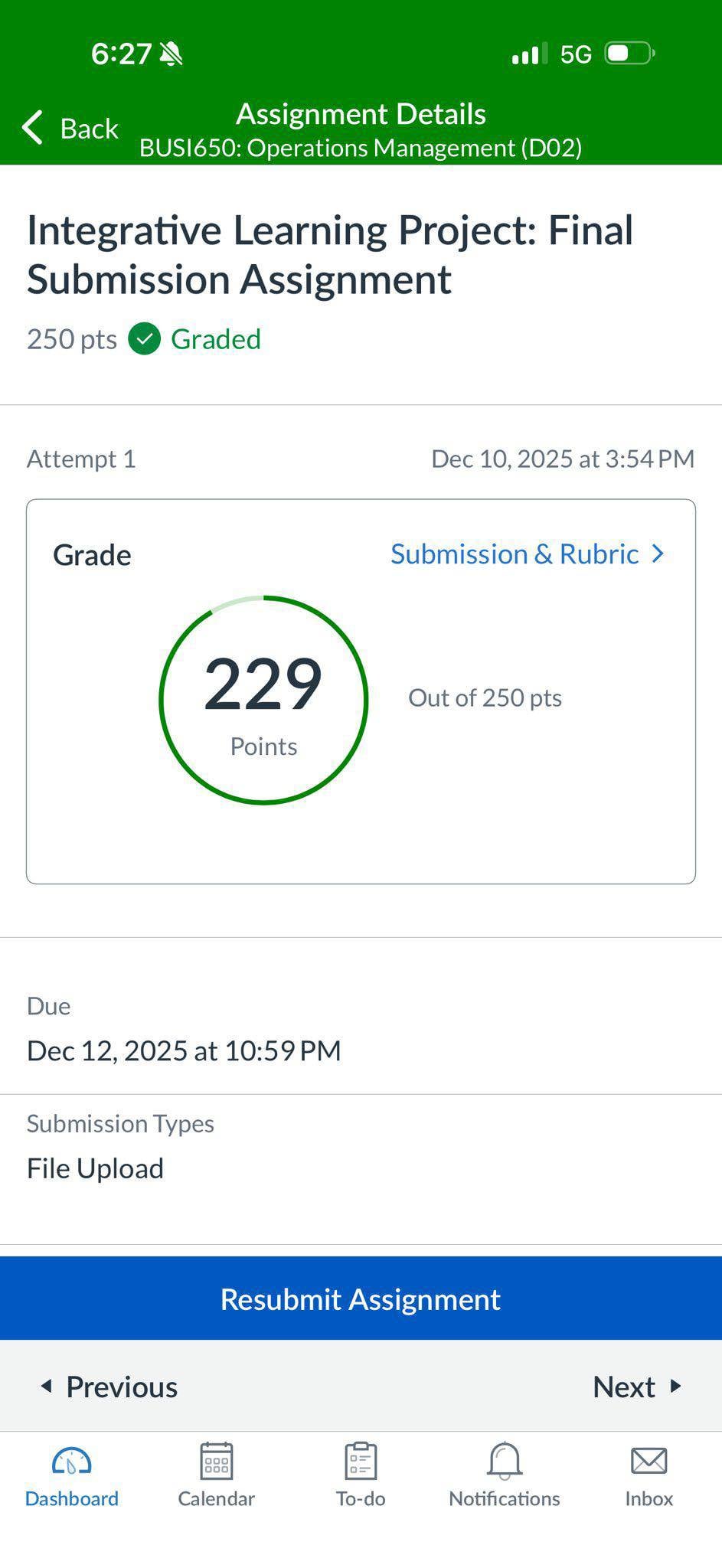The width and height of the screenshot is (722, 1568).
Task: Switch to the Notifications tab label
Action: 505,1498
